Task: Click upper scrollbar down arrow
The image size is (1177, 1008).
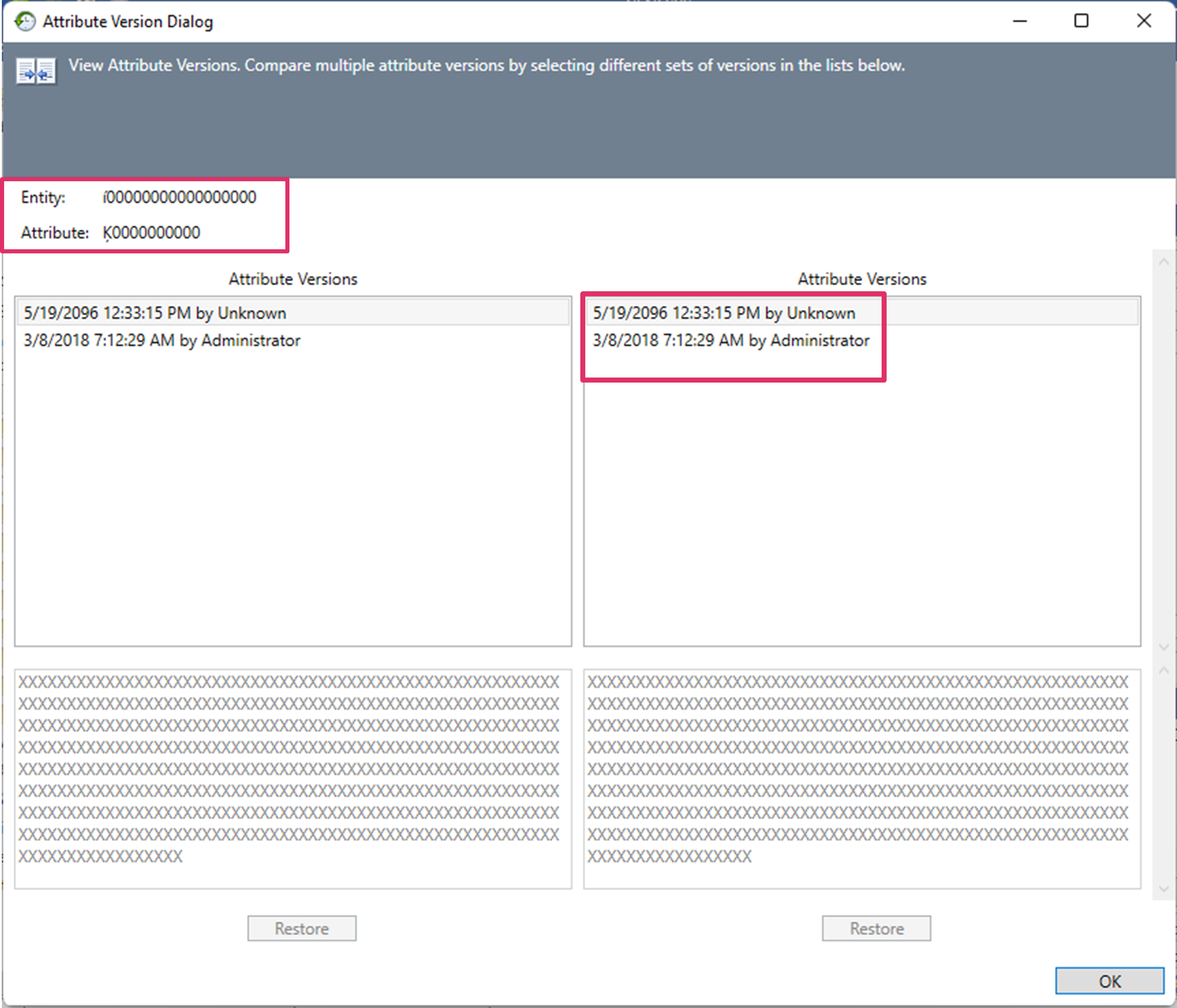Action: pos(1163,647)
